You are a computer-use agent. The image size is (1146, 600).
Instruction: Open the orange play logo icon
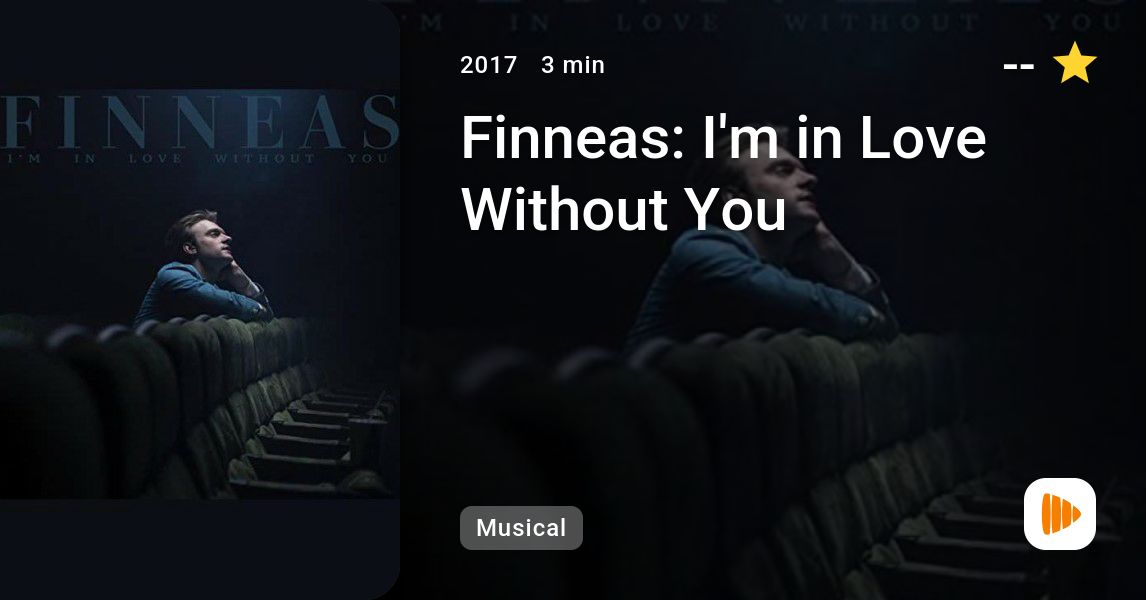pyautogui.click(x=1060, y=514)
